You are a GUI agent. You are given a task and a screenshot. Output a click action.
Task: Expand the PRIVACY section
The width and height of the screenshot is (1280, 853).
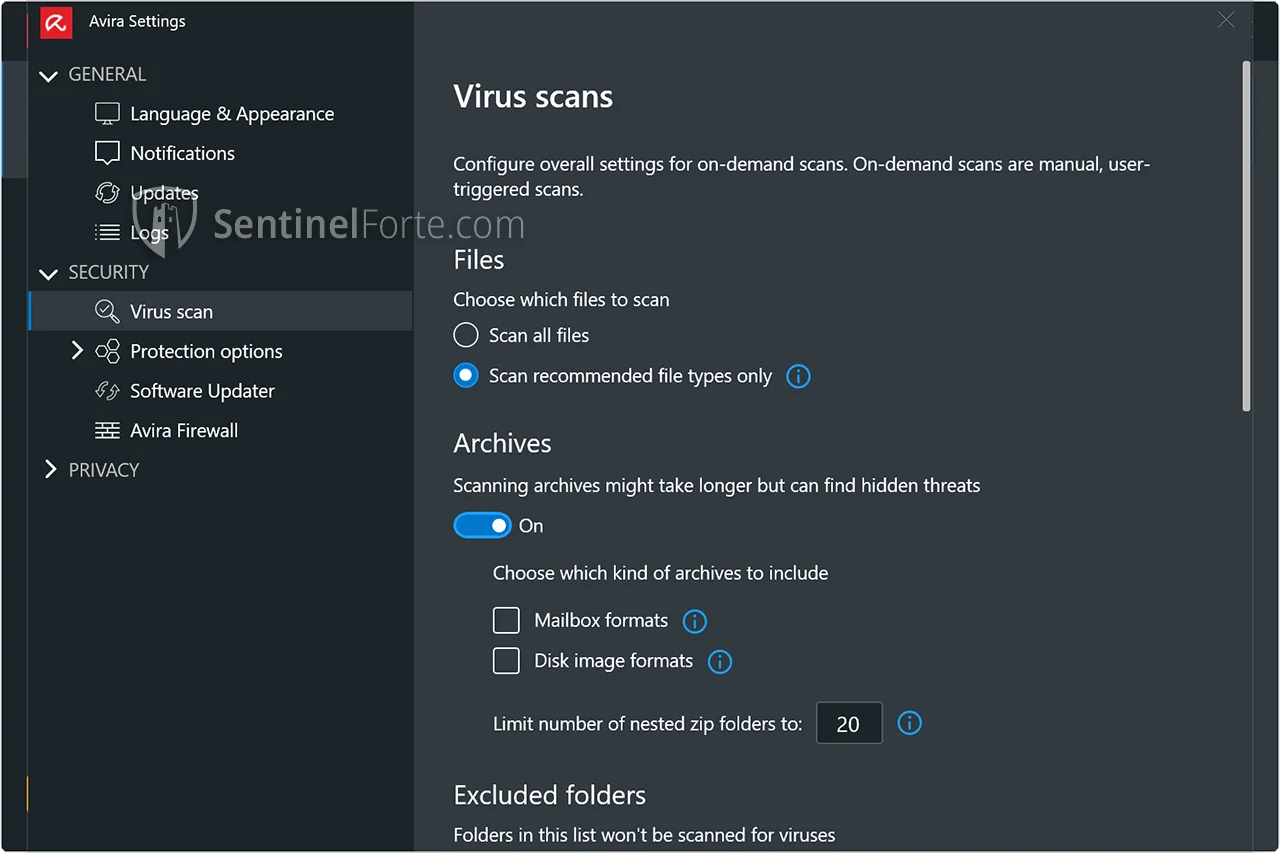[x=51, y=469]
